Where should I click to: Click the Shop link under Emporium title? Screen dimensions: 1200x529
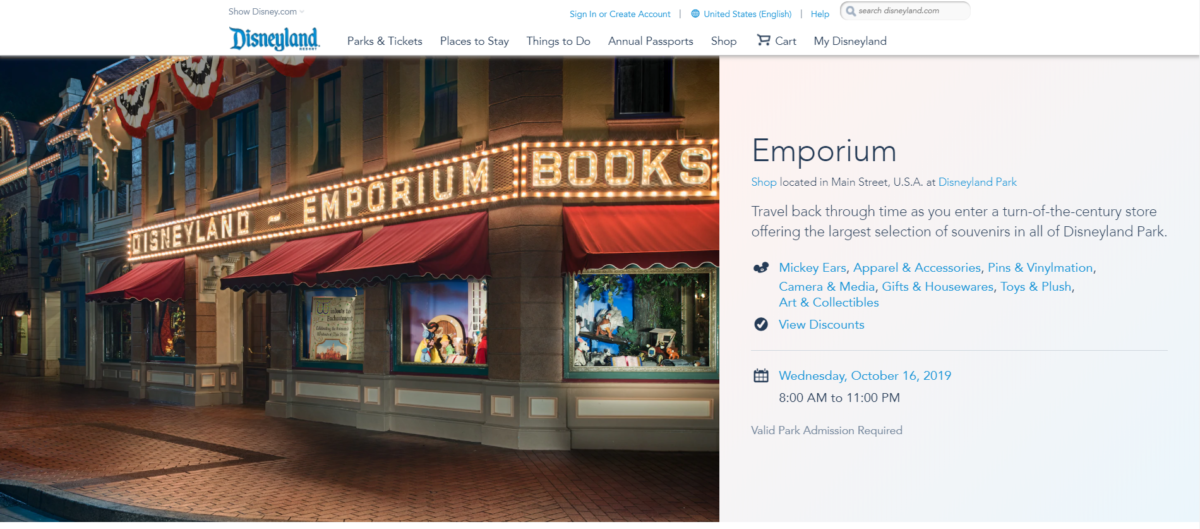(x=764, y=182)
